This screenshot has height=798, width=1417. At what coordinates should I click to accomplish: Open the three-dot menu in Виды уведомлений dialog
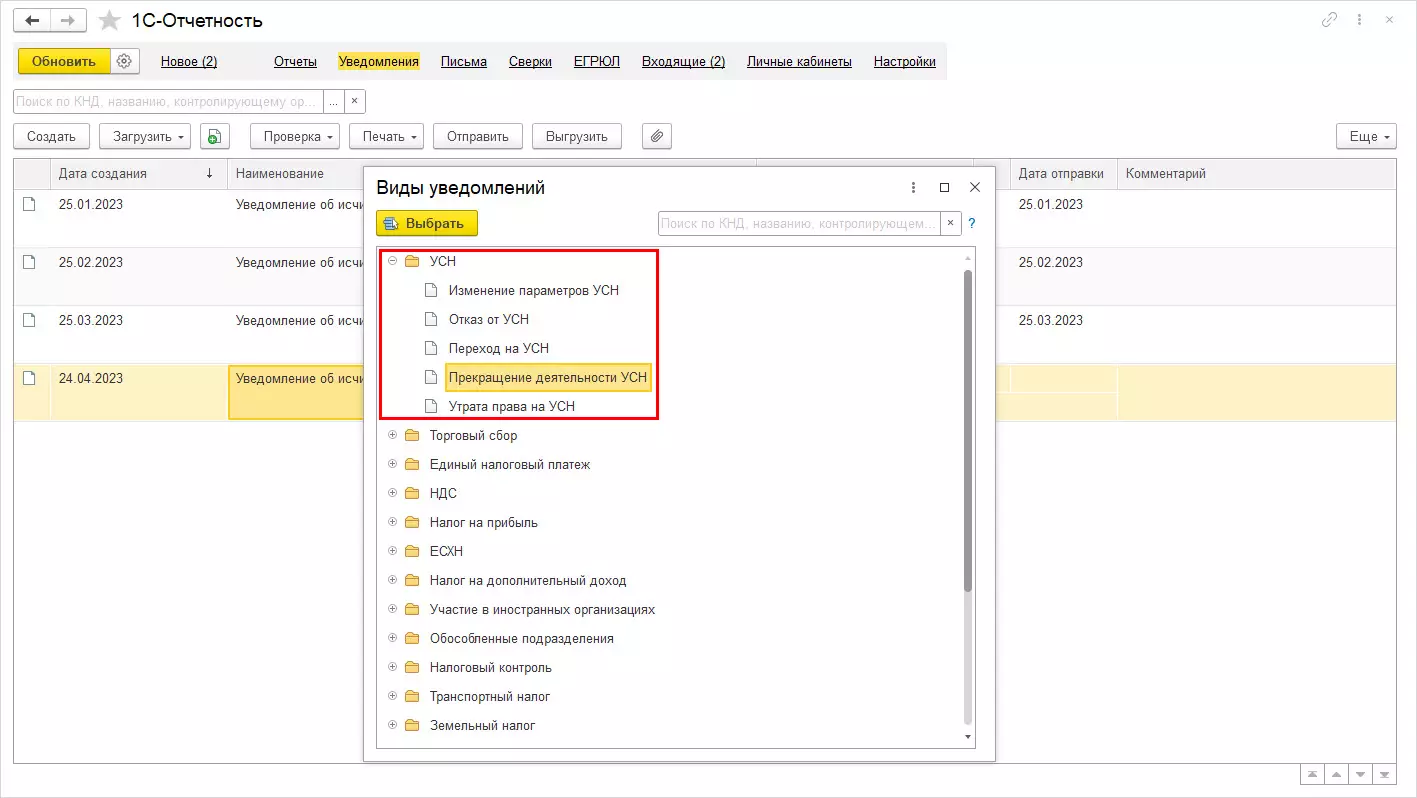(913, 187)
